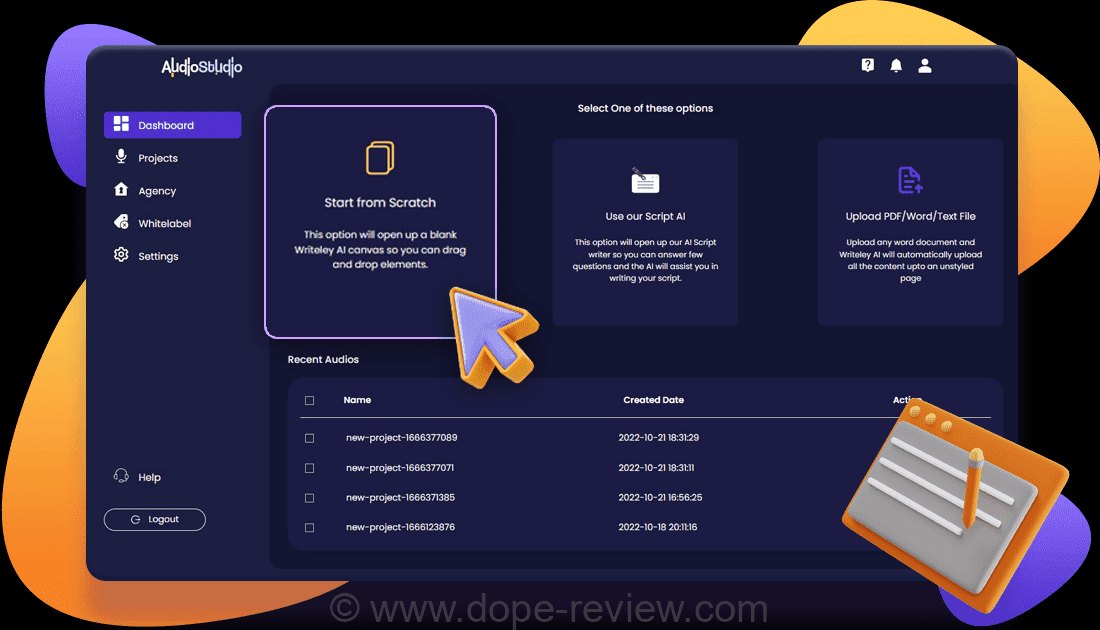Check the box for new-project-1666377089
The width and height of the screenshot is (1100, 630).
coord(309,438)
